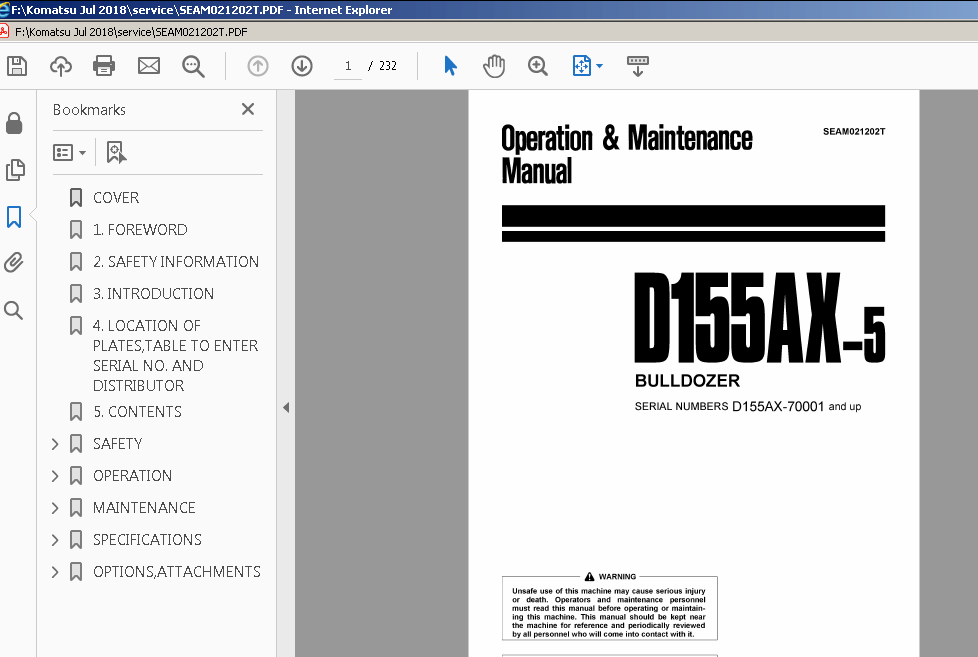
Task: Select the OPERATION bookmark label
Action: [132, 475]
